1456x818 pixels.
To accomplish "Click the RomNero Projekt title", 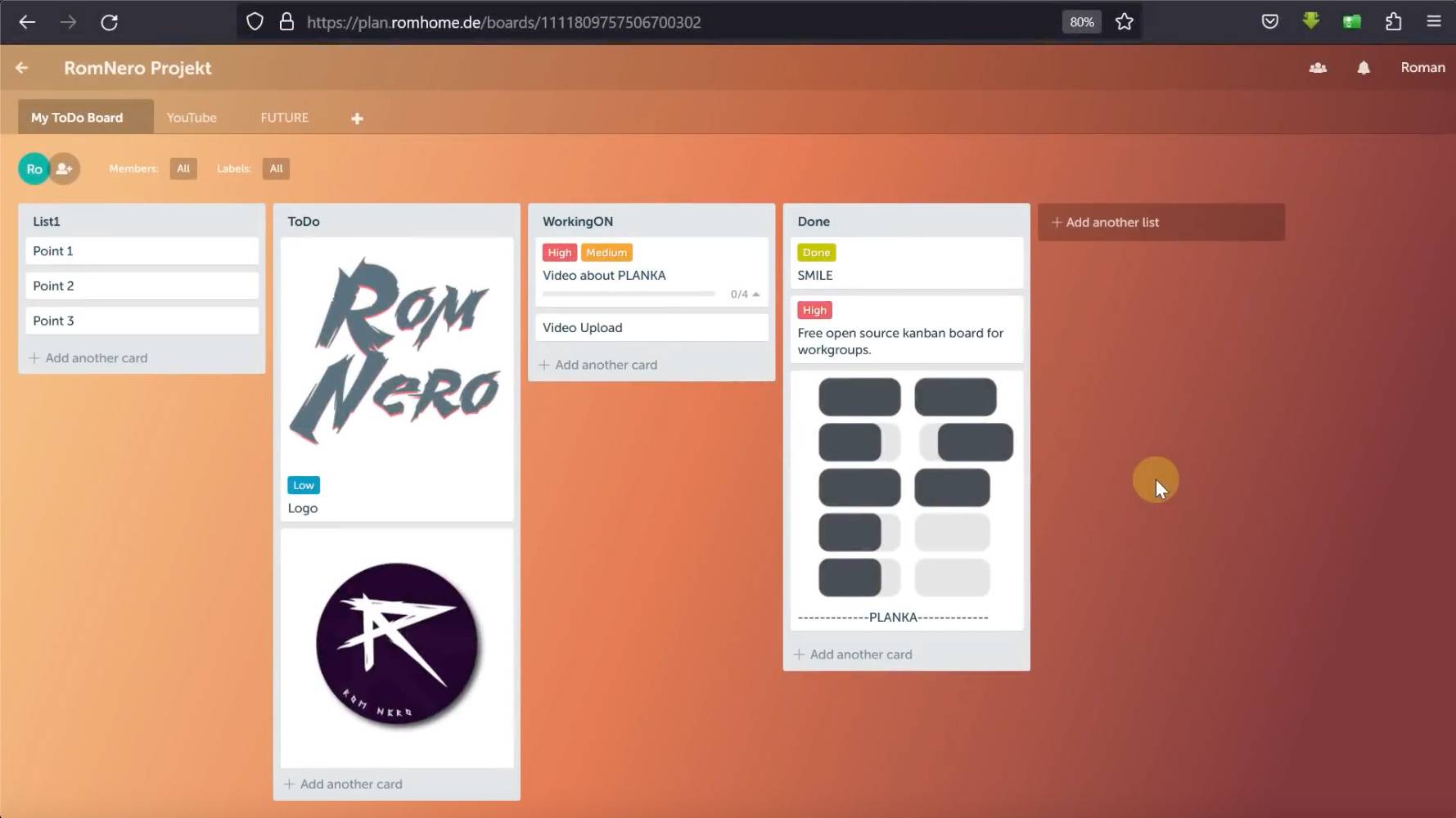I will click(x=137, y=68).
